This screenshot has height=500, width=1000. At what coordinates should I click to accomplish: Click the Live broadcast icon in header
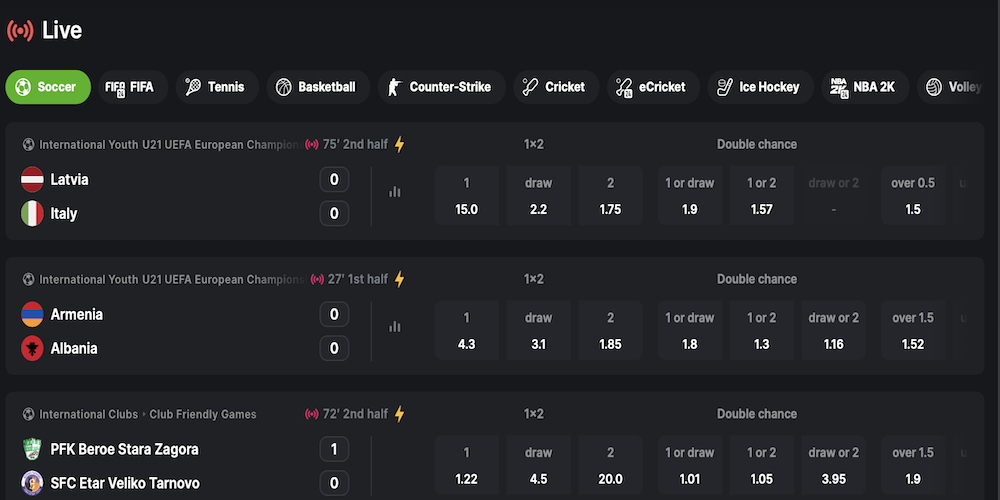tap(20, 31)
